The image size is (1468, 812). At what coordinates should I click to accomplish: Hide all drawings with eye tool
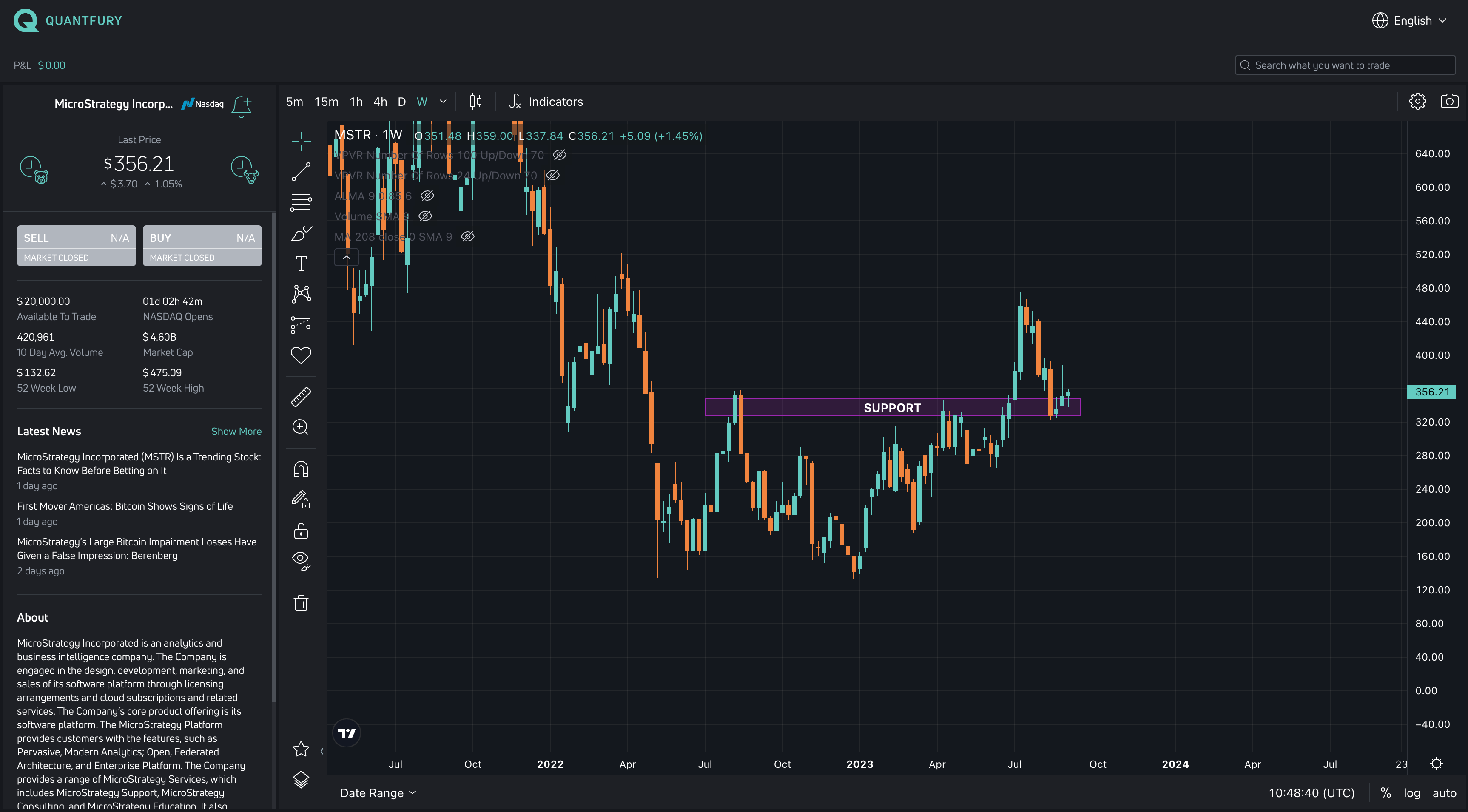301,561
